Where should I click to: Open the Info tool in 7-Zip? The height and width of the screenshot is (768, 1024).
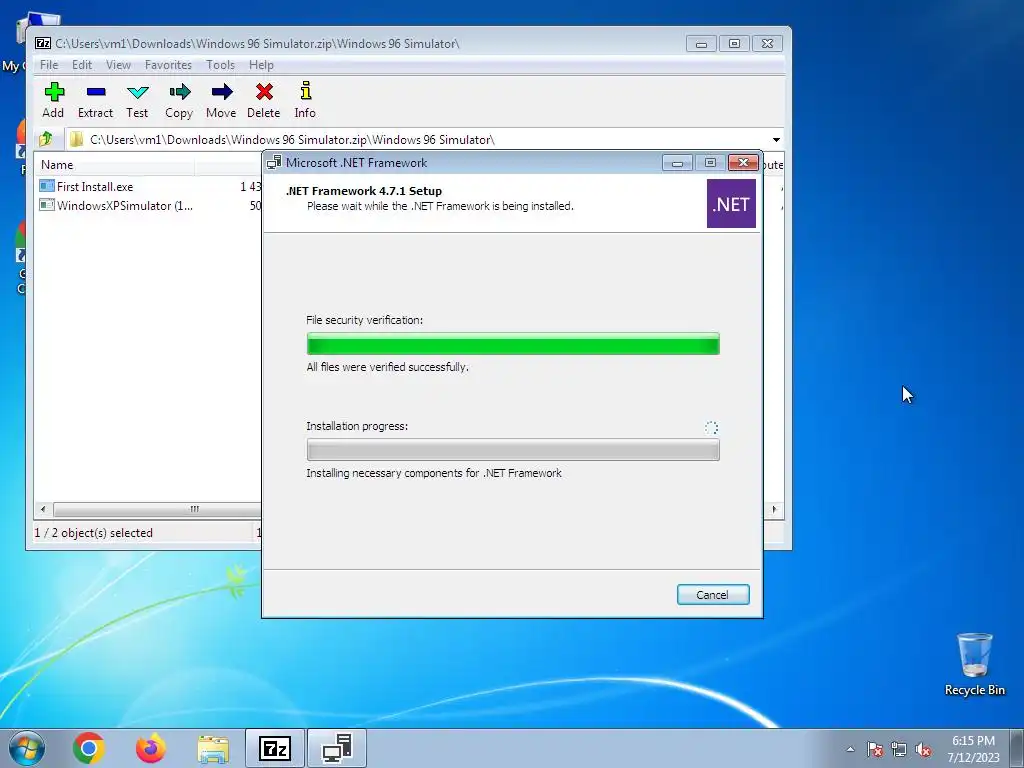pos(305,100)
